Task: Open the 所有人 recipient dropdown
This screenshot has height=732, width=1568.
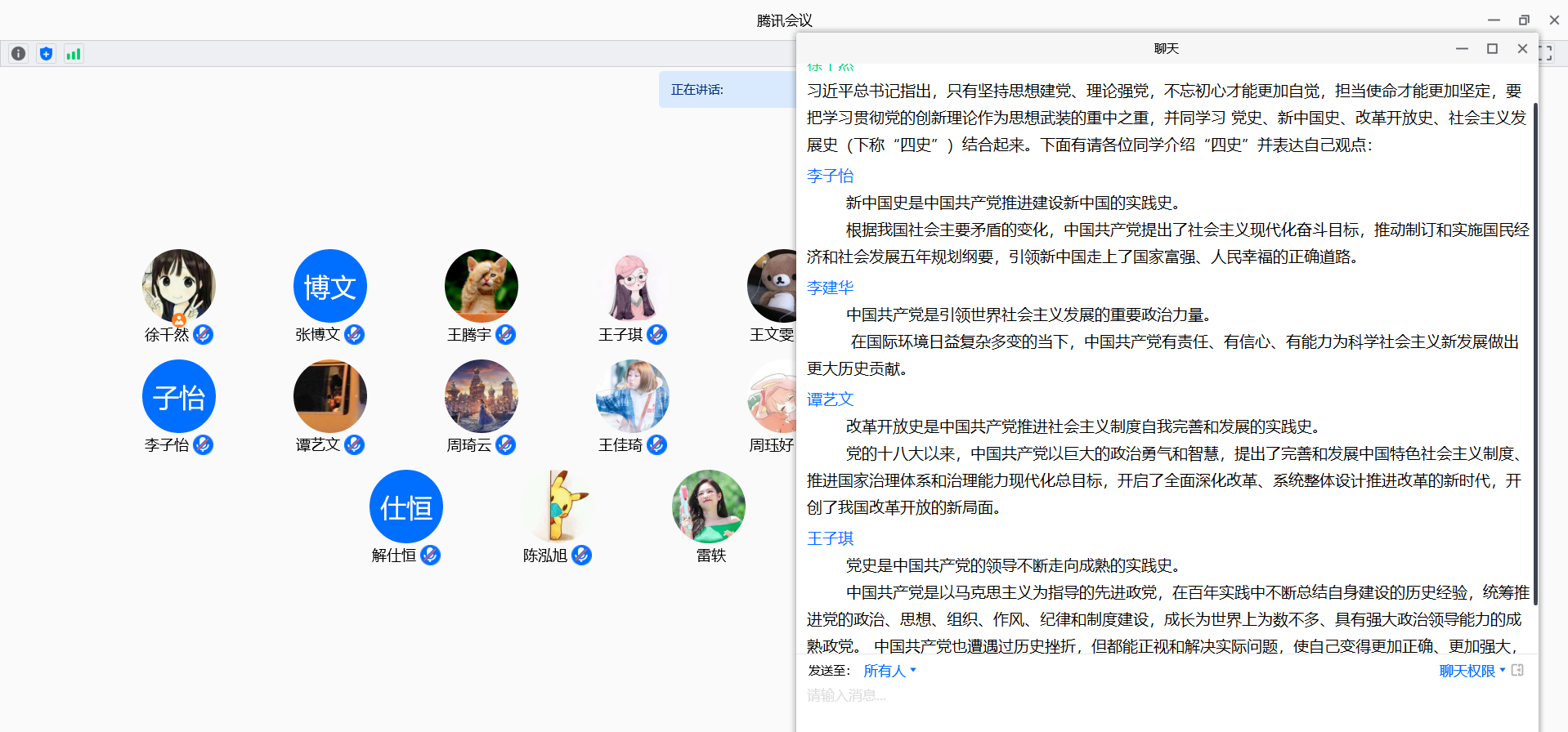Action: coord(889,671)
